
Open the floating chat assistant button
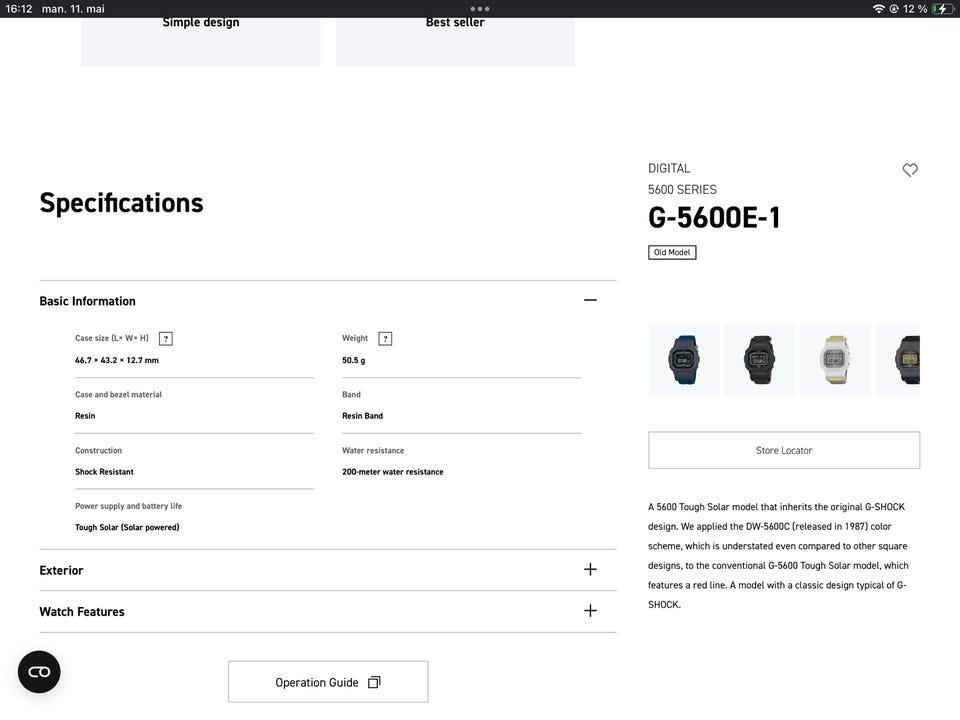click(39, 672)
